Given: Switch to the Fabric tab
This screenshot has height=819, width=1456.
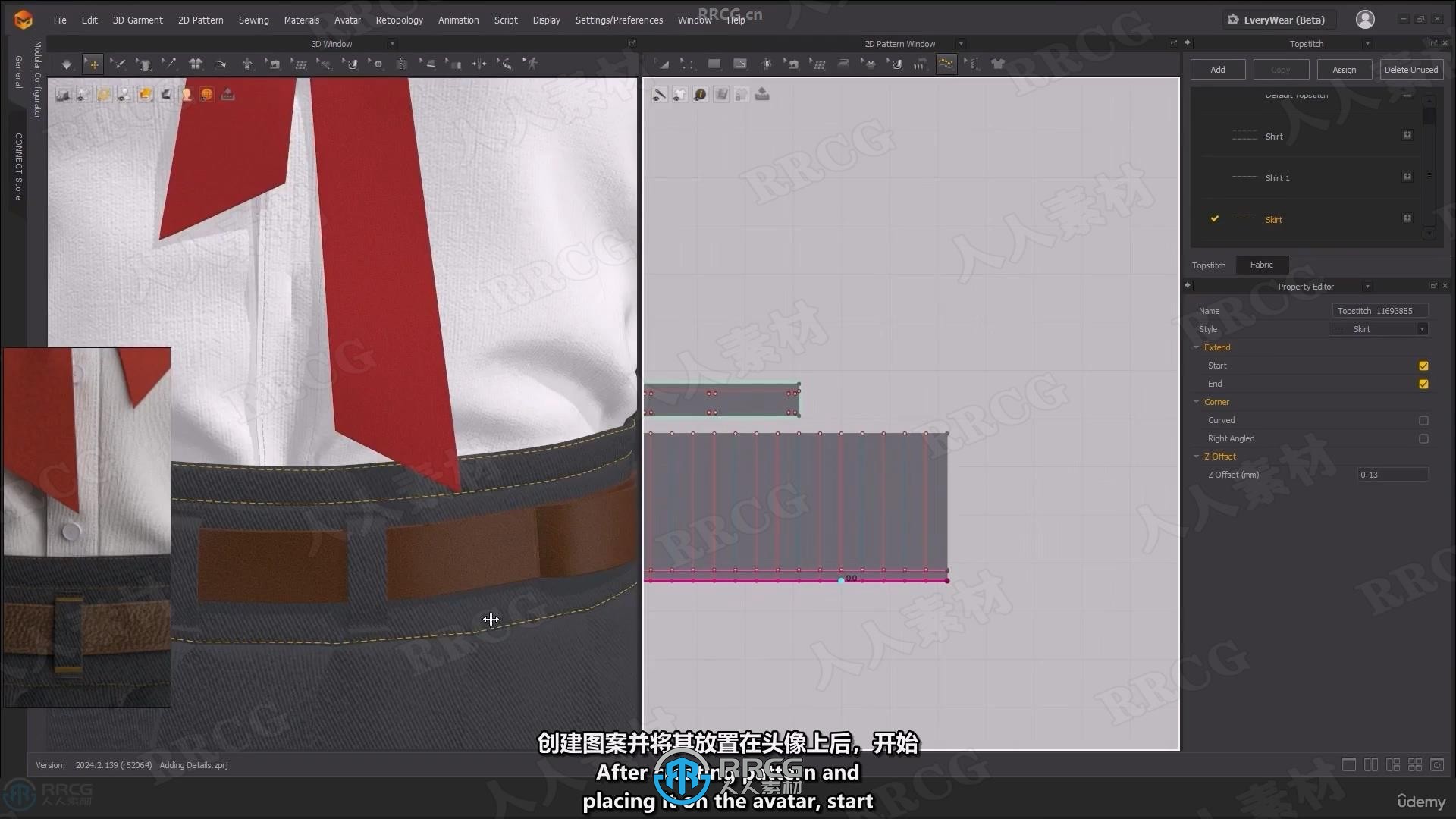Looking at the screenshot, I should coord(1261,265).
